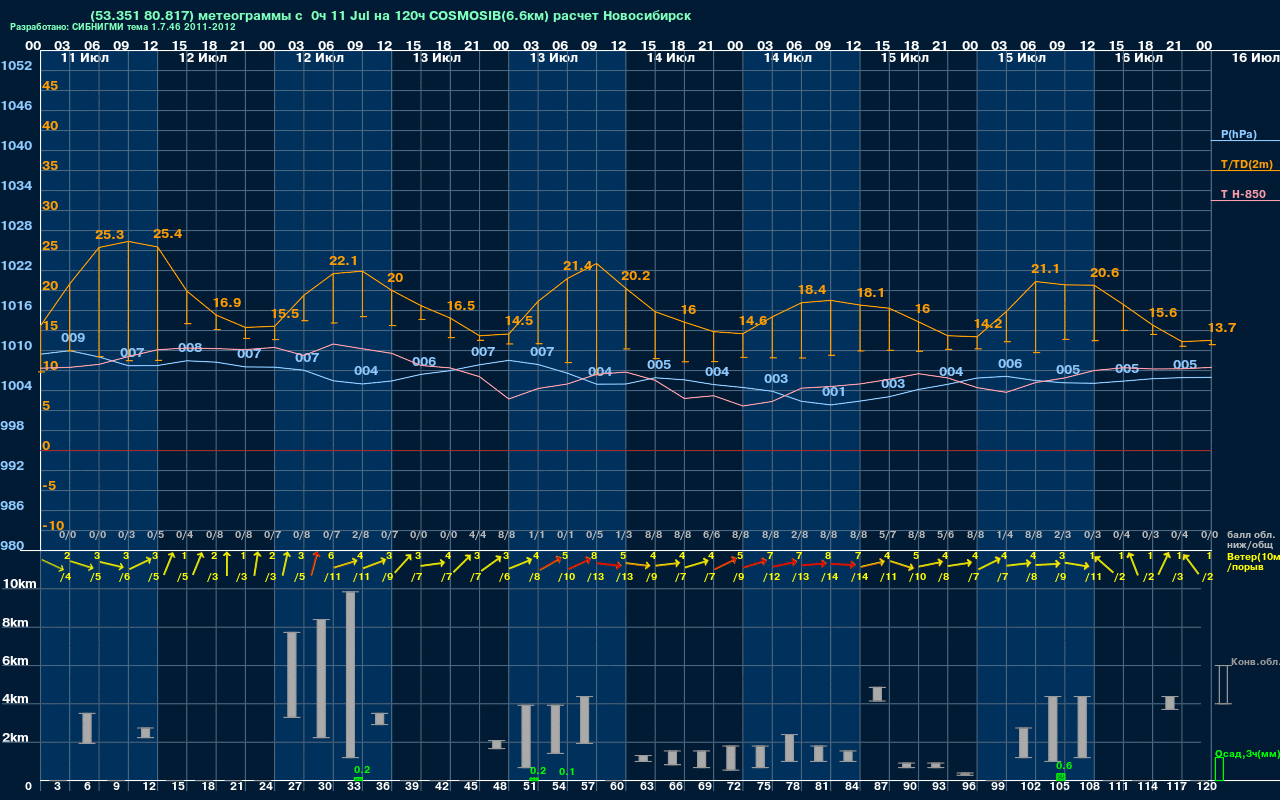The height and width of the screenshot is (800, 1280).
Task: Click the green precipitation bar at hour 105
Action: [1060, 777]
